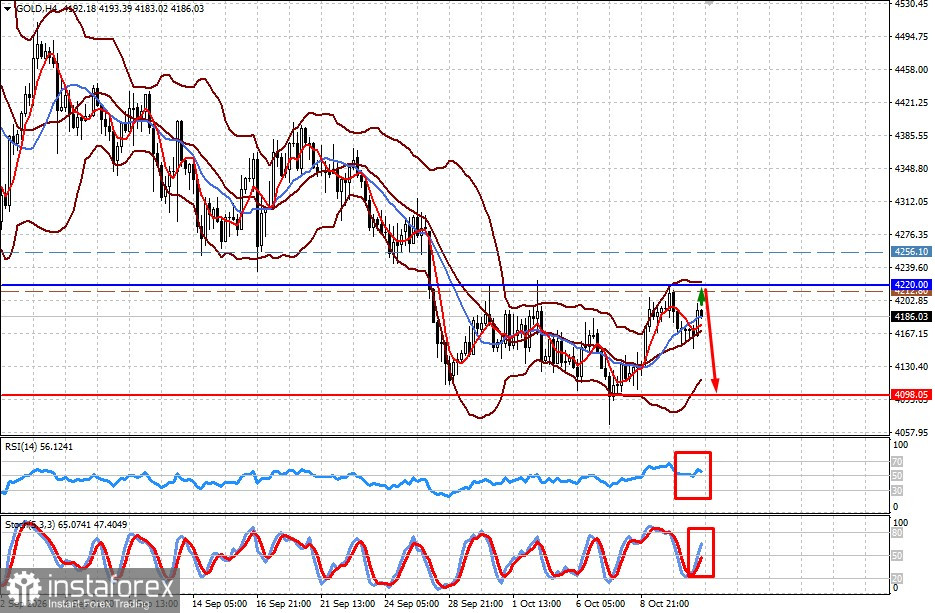935x613 pixels.
Task: Click the 4494.75 value on price axis
Action: (x=912, y=36)
